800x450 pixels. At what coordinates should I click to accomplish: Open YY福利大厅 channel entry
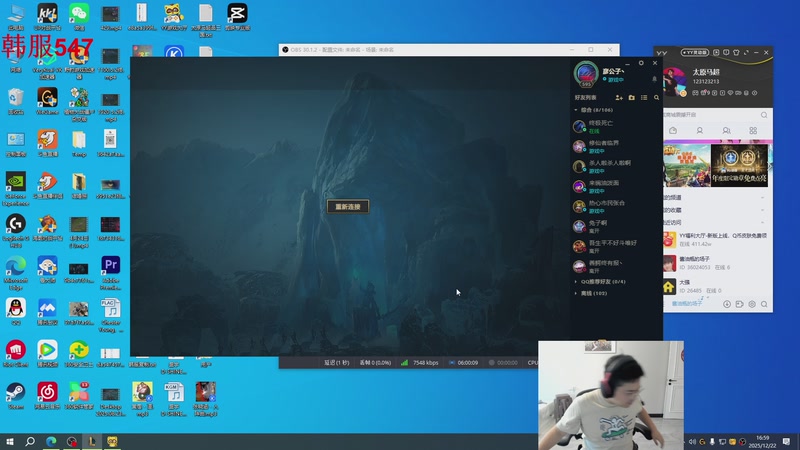pos(716,240)
